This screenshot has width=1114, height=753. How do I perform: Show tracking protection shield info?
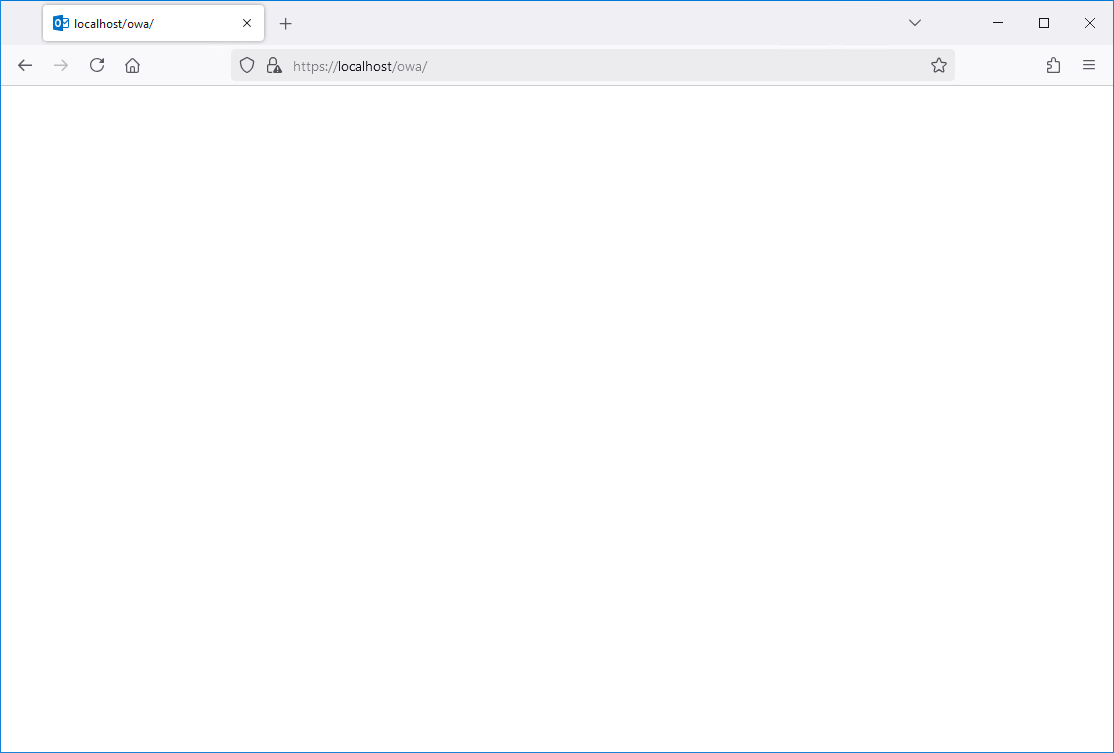[247, 66]
